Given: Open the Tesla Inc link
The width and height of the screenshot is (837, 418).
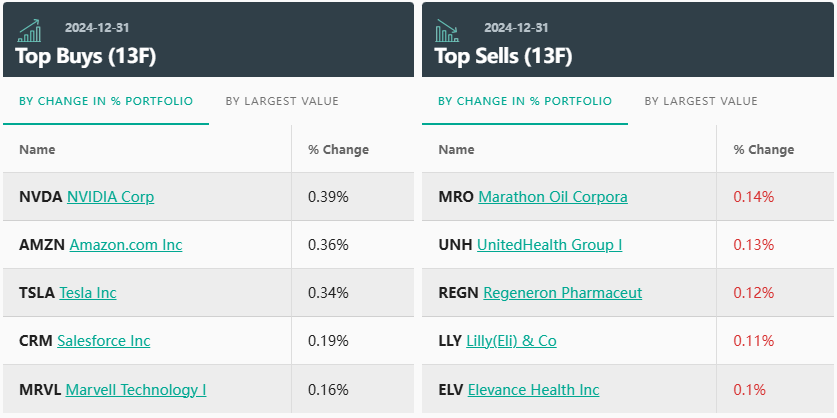Looking at the screenshot, I should (88, 293).
